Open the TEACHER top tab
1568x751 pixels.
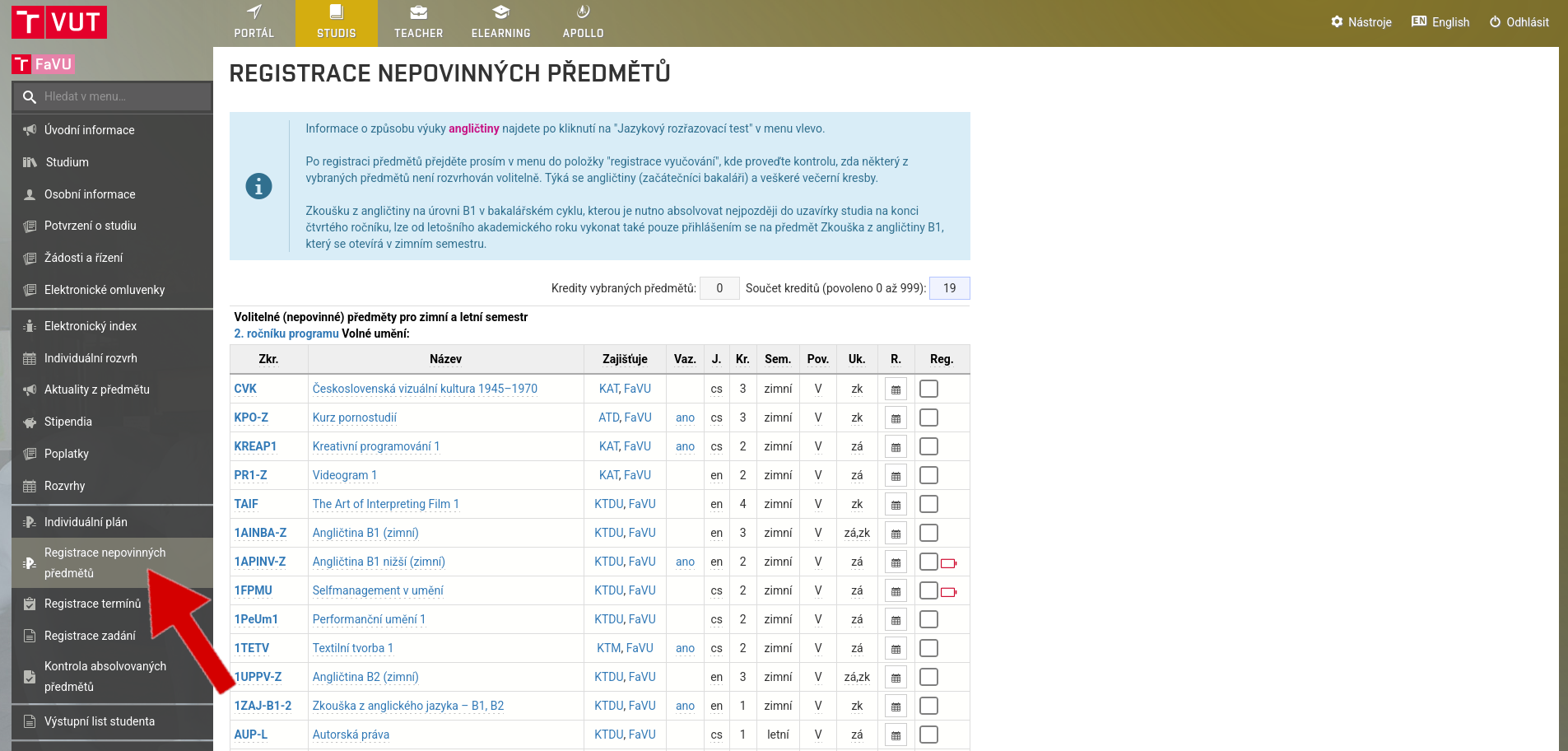coord(419,23)
